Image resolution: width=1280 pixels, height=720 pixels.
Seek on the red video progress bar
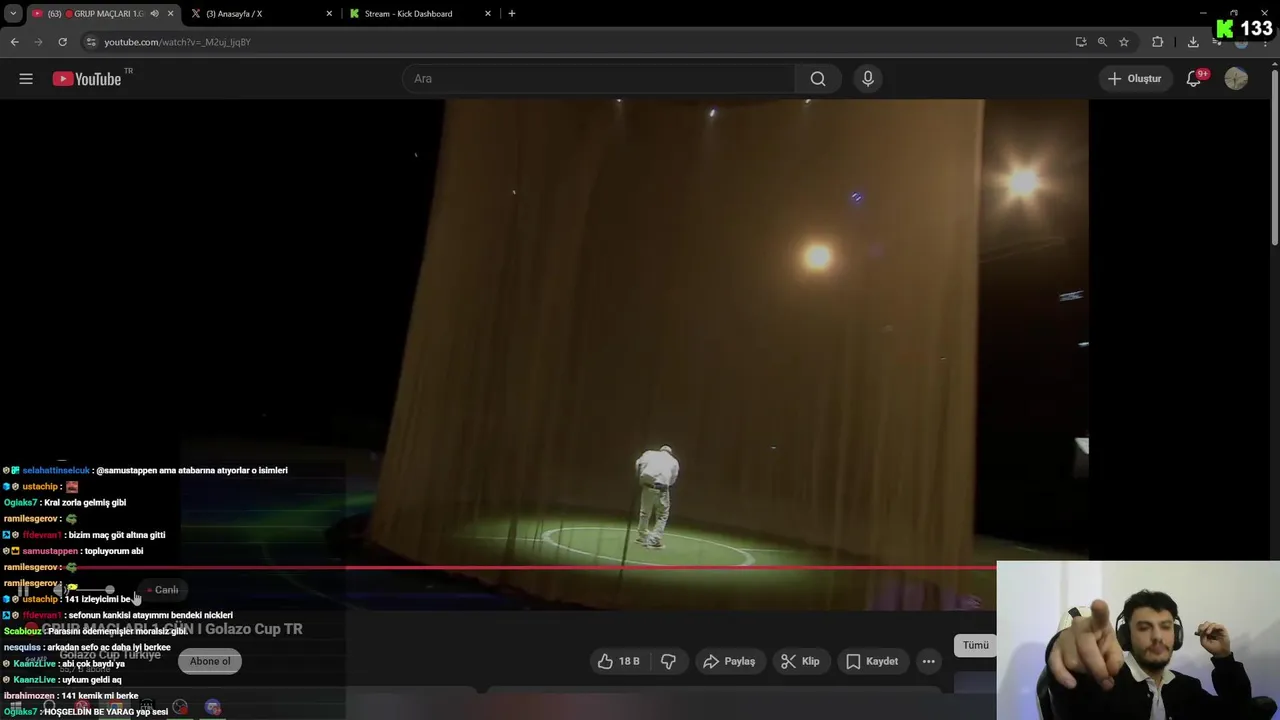[498, 567]
